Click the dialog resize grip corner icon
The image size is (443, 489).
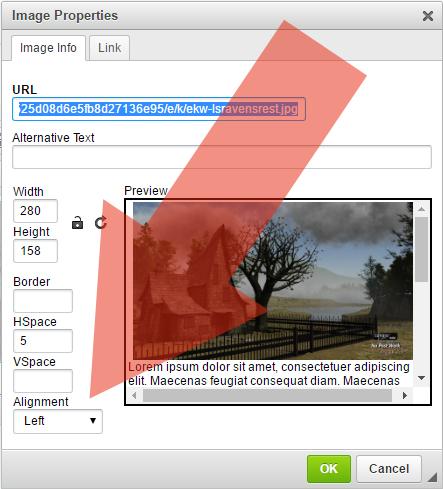pos(432,477)
